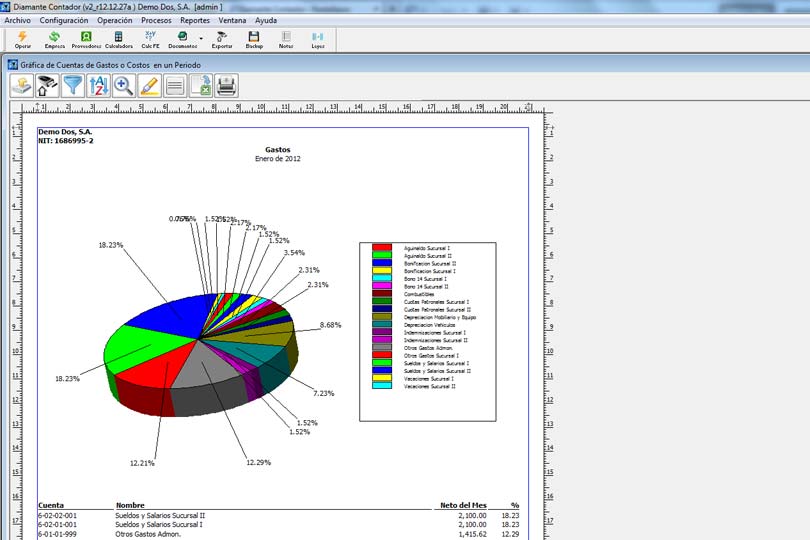Click legend label Combustibles
This screenshot has height=540, width=810.
419,294
